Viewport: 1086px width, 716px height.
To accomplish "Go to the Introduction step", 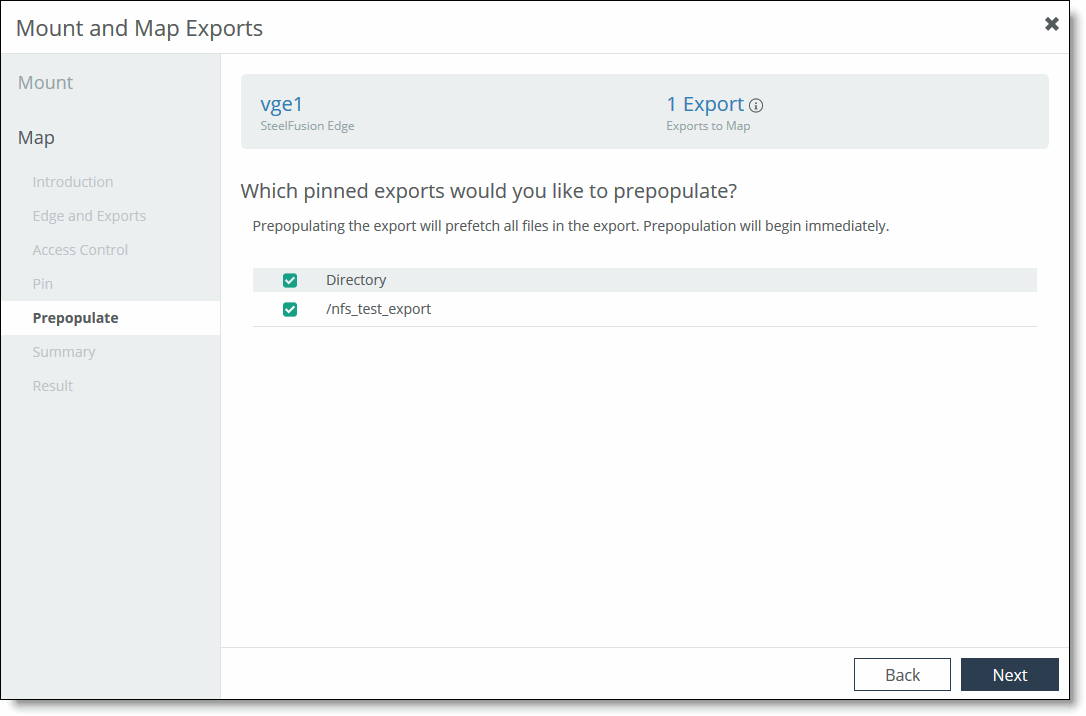I will click(73, 182).
